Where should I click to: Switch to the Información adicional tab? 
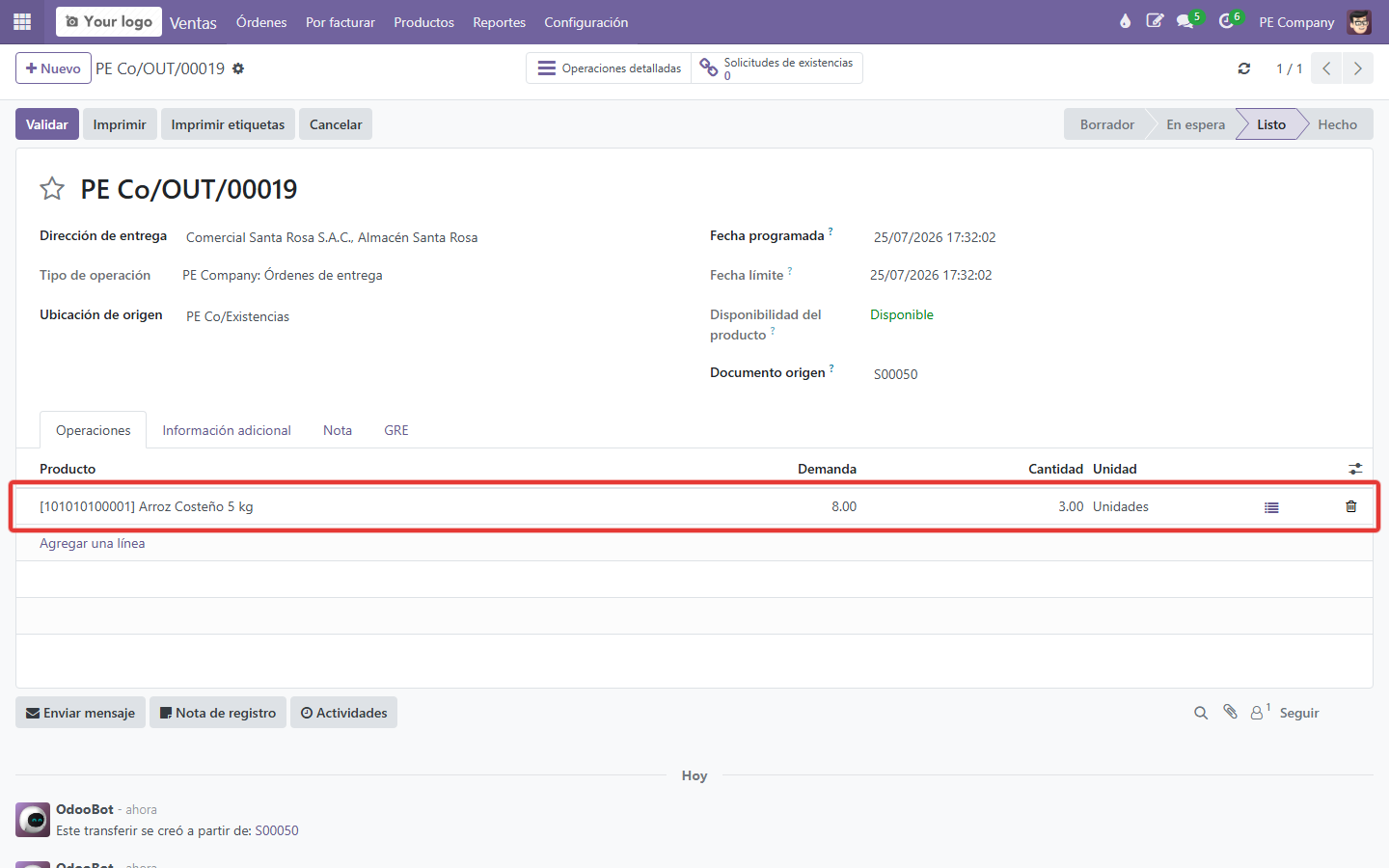pyautogui.click(x=227, y=430)
